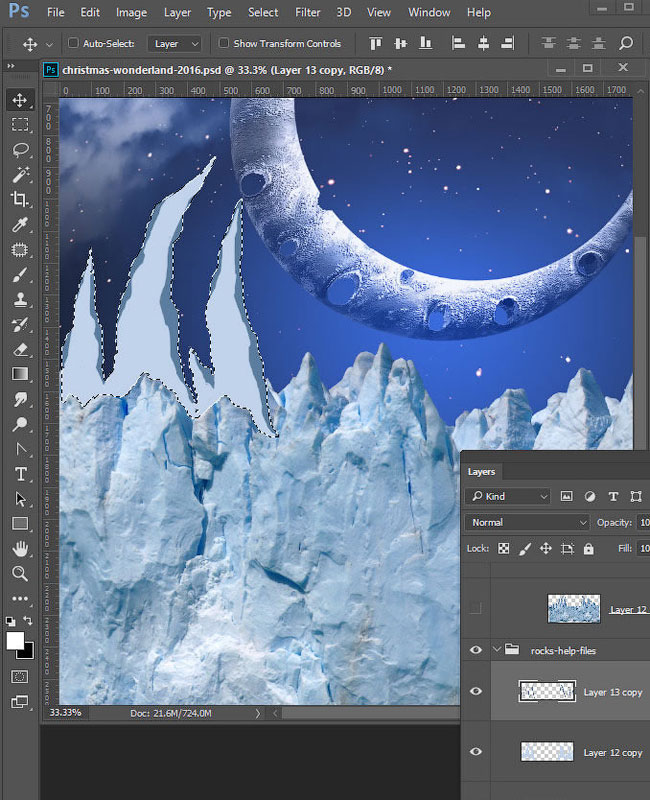Enable Show Transform Controls checkbox
Screen dimensions: 650x800
tap(223, 43)
